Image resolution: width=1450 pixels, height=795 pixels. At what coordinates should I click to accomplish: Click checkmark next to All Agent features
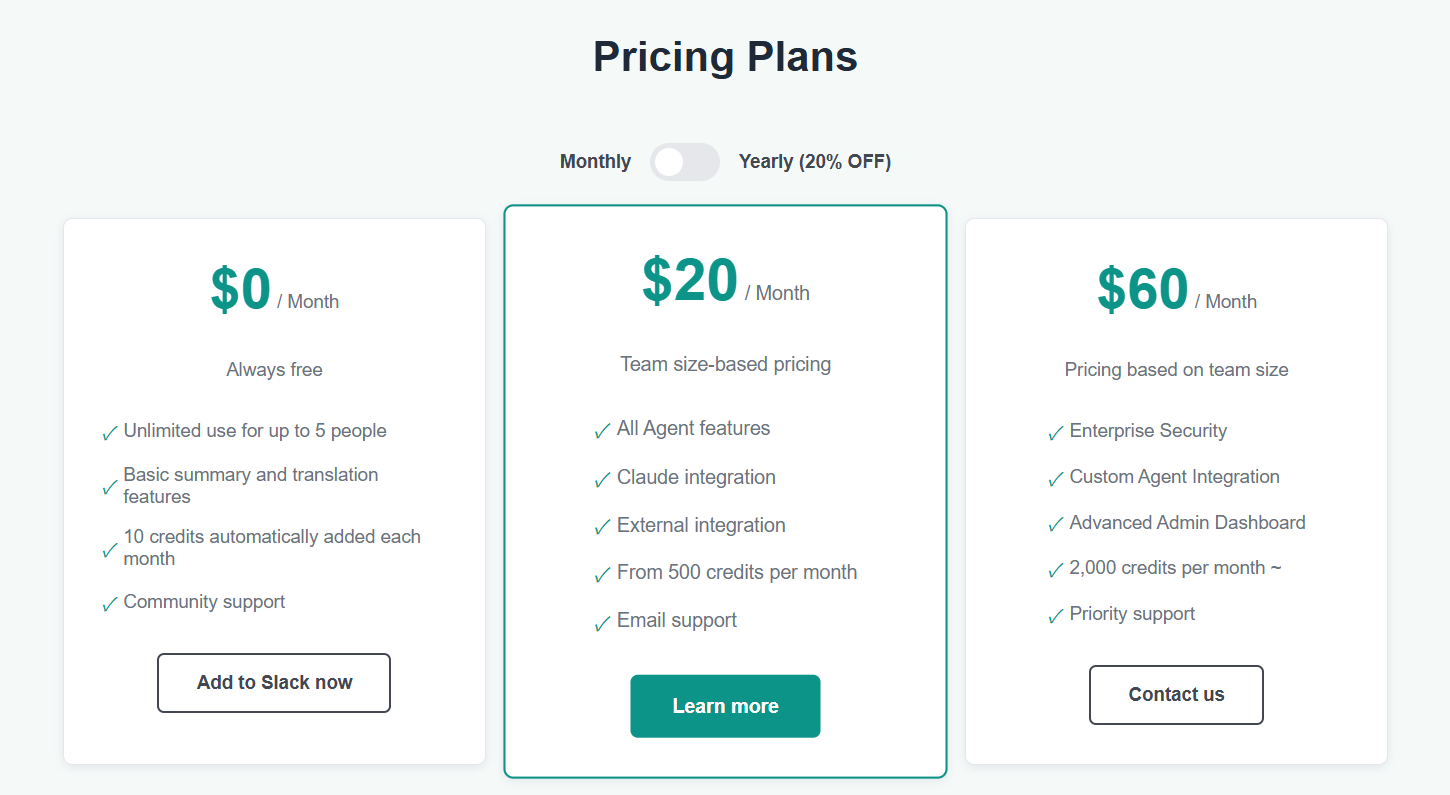click(602, 431)
